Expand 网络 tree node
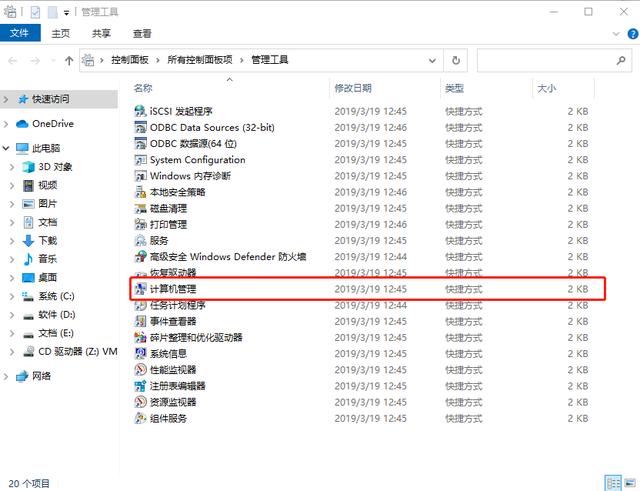 (x=6, y=376)
